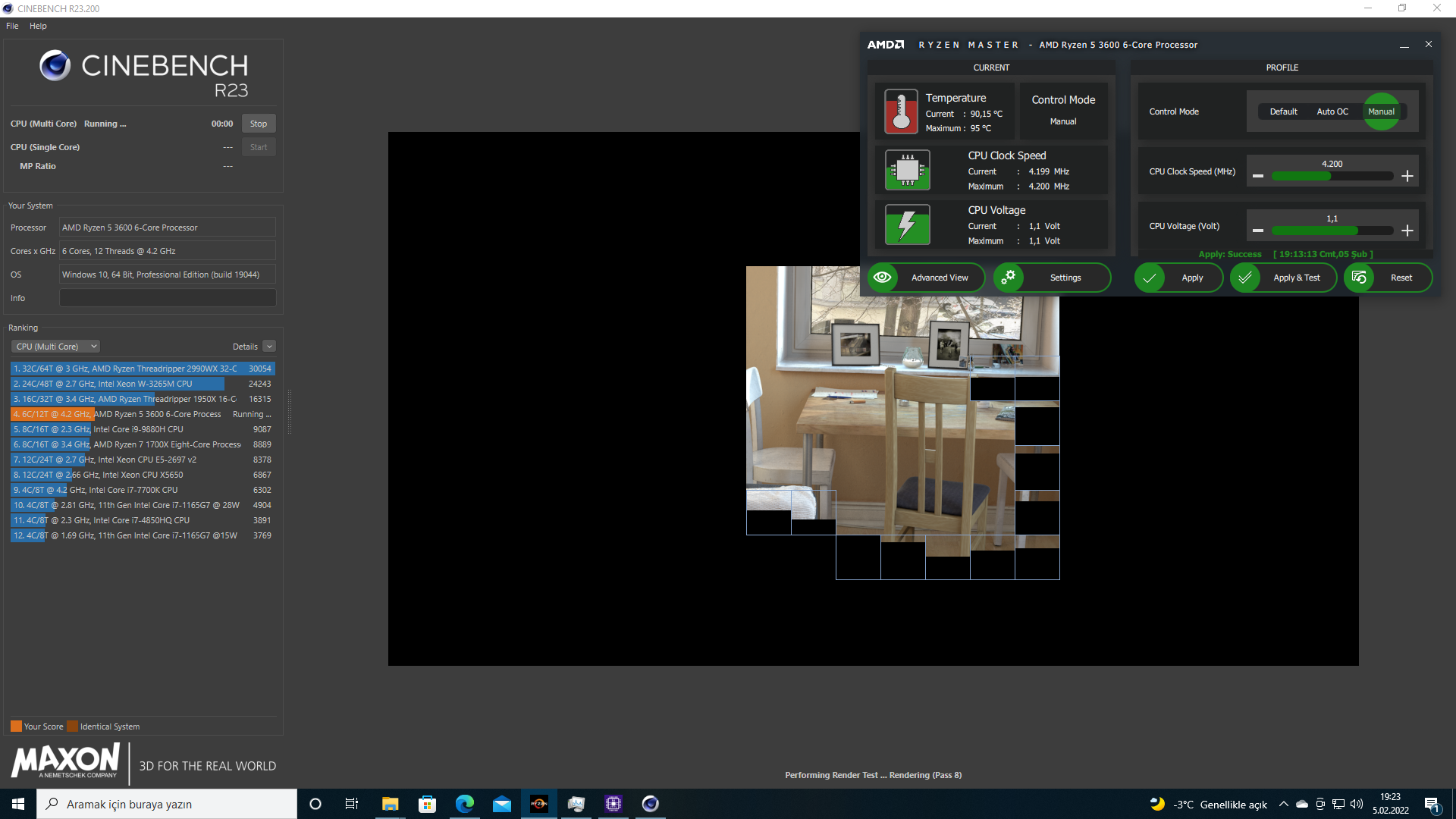
Task: Minimize the Ryzen Master window
Action: [1404, 45]
